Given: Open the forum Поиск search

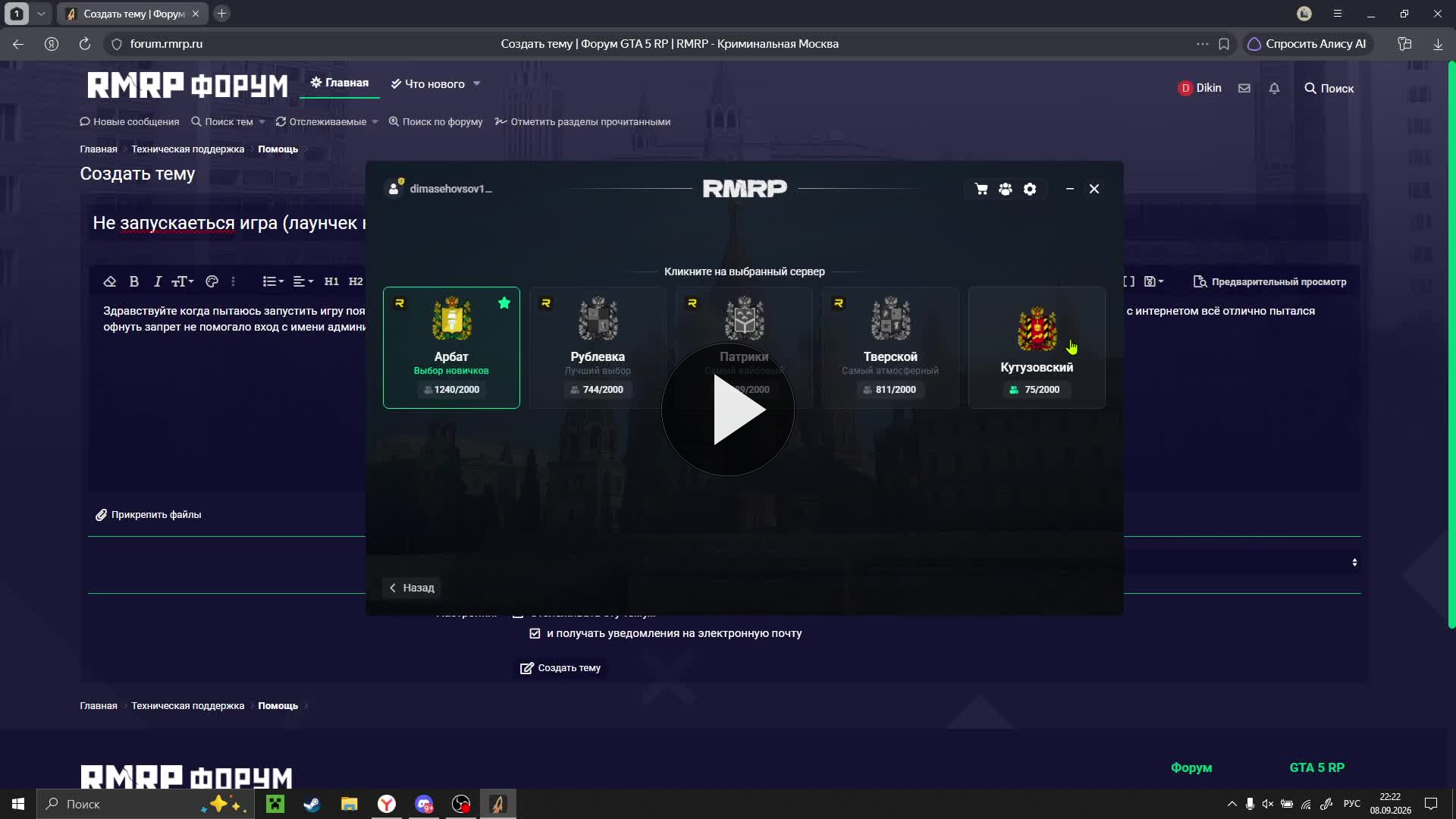Looking at the screenshot, I should [x=1329, y=89].
